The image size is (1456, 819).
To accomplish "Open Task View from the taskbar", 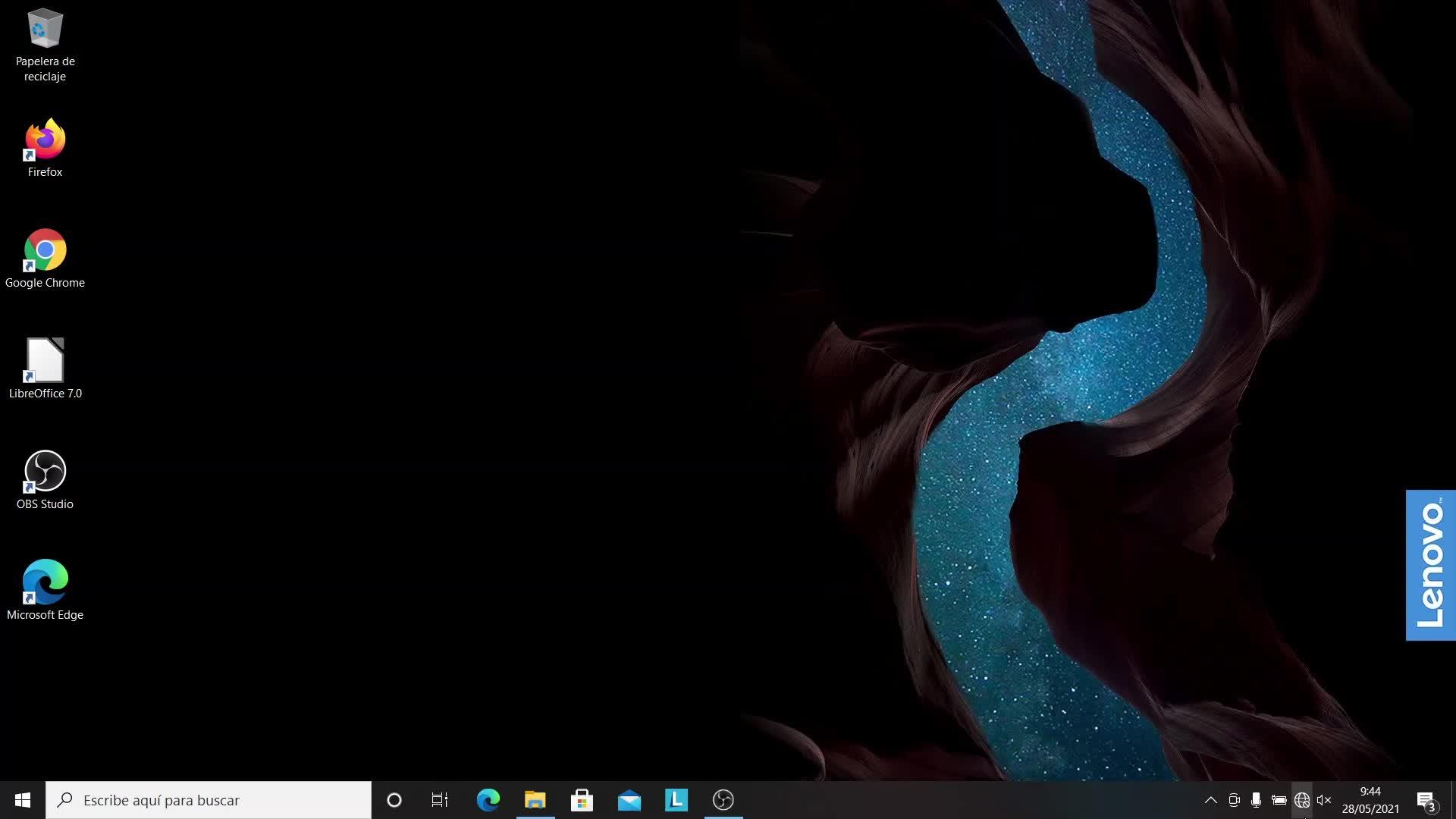I will [440, 800].
